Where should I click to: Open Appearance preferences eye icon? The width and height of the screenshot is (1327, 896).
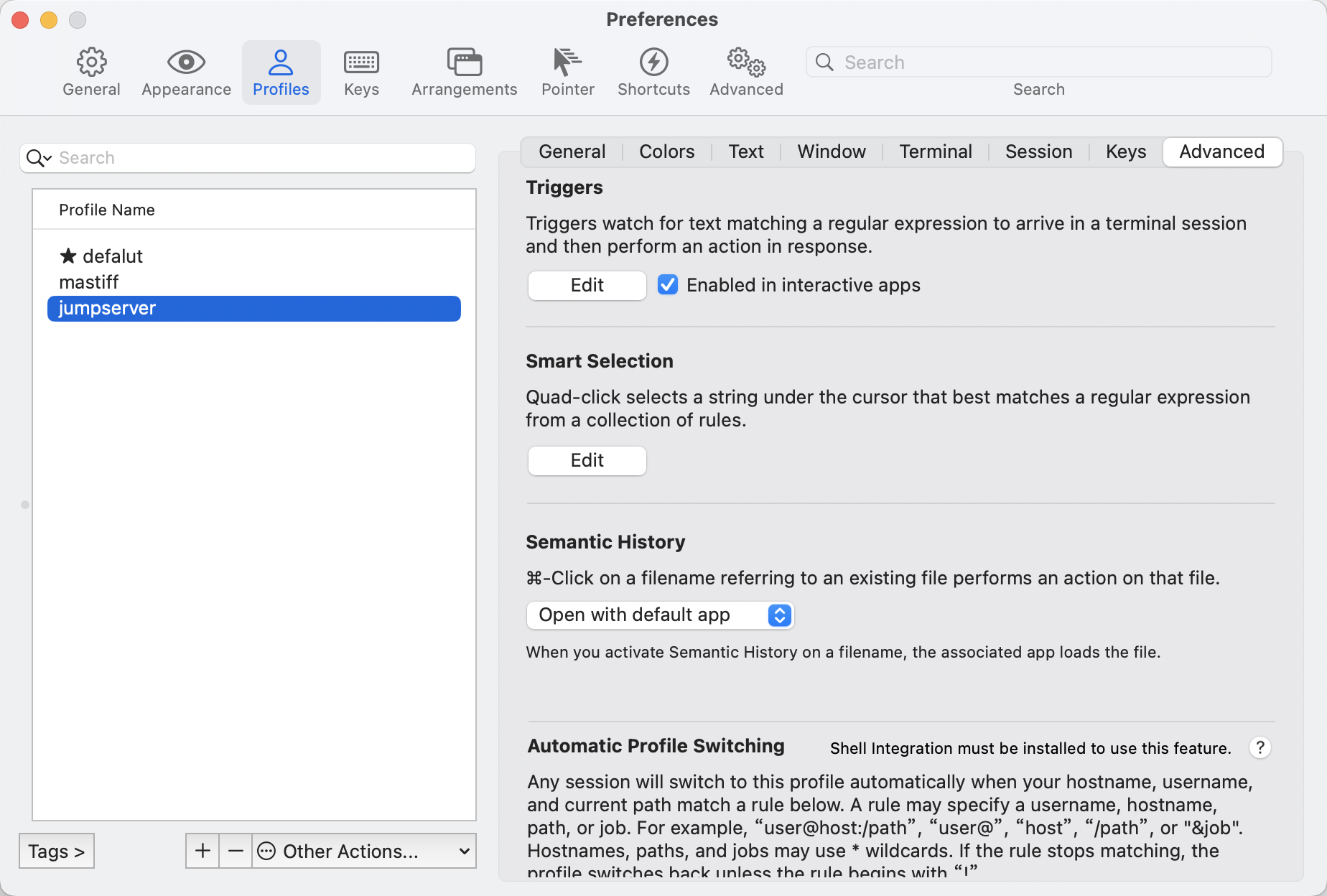click(186, 72)
